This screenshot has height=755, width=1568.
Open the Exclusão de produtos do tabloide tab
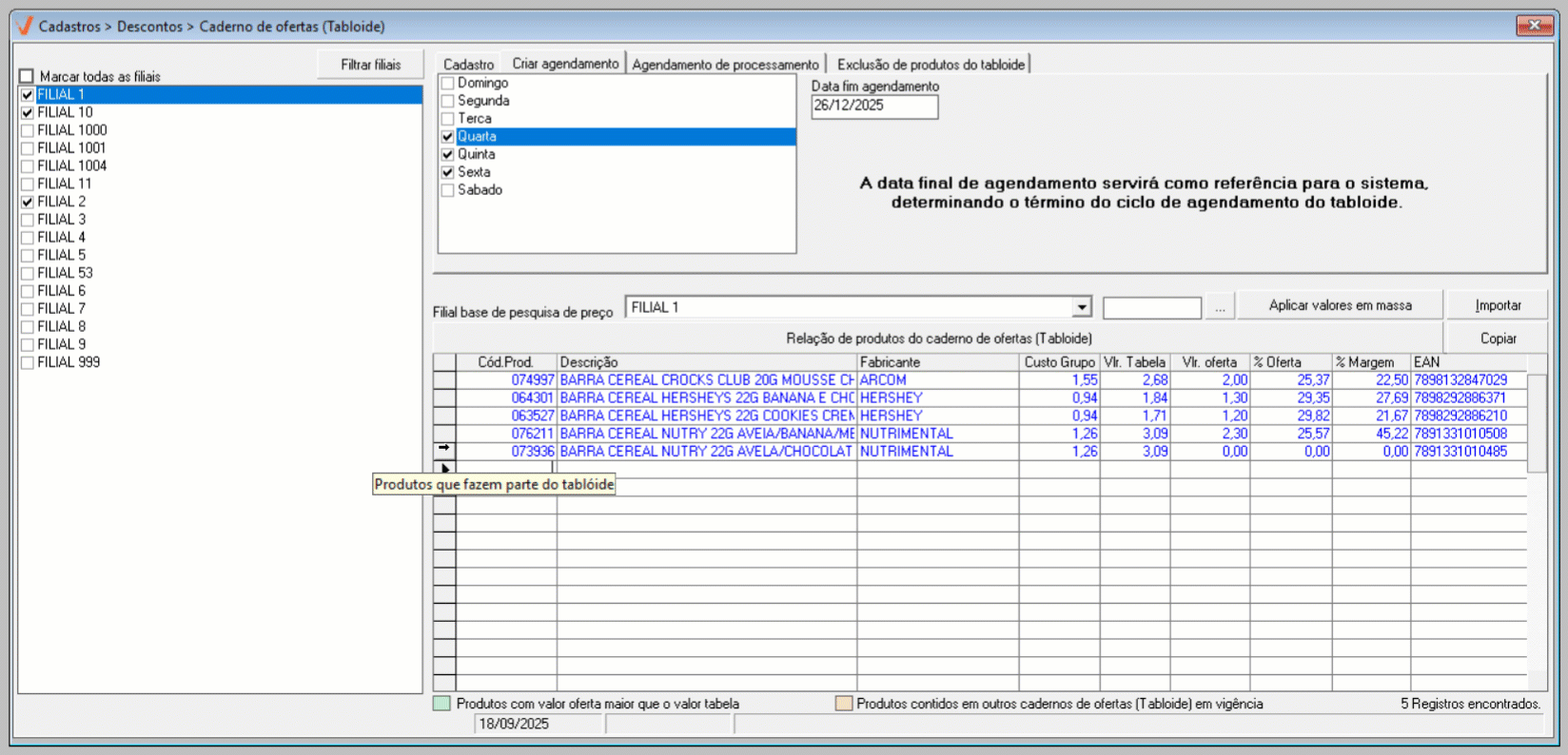tap(930, 65)
